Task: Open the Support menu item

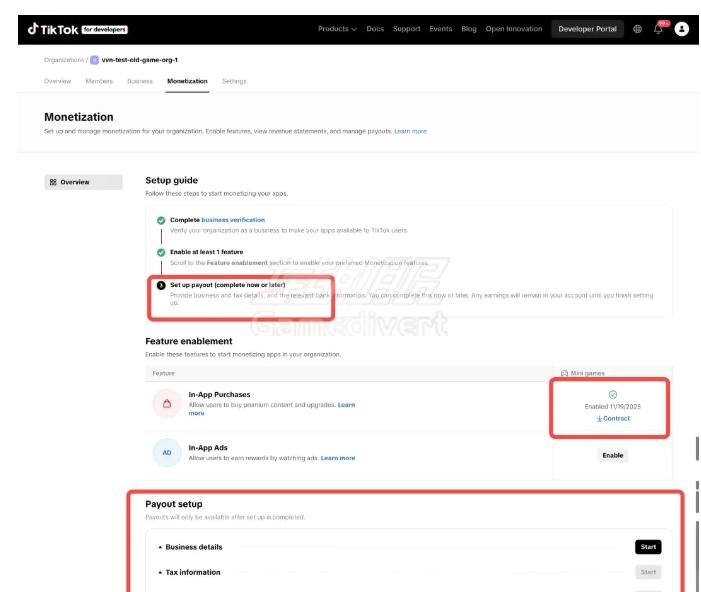Action: 406,29
